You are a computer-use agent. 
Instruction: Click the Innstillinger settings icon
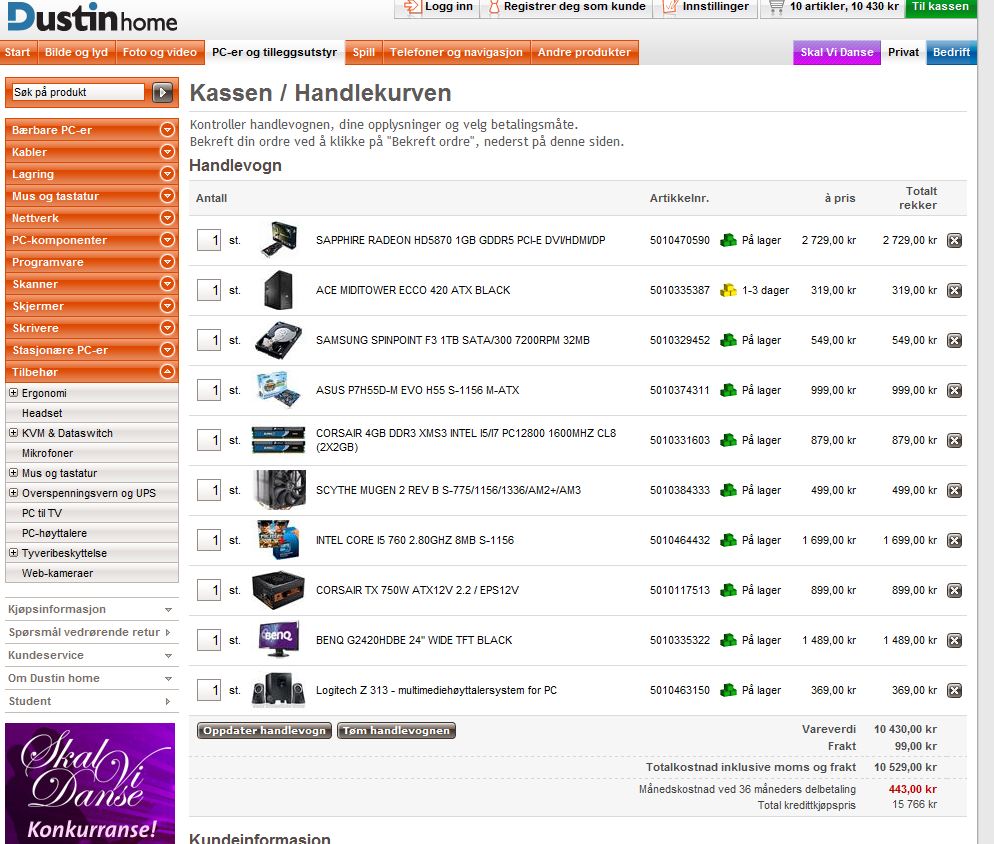(x=669, y=7)
